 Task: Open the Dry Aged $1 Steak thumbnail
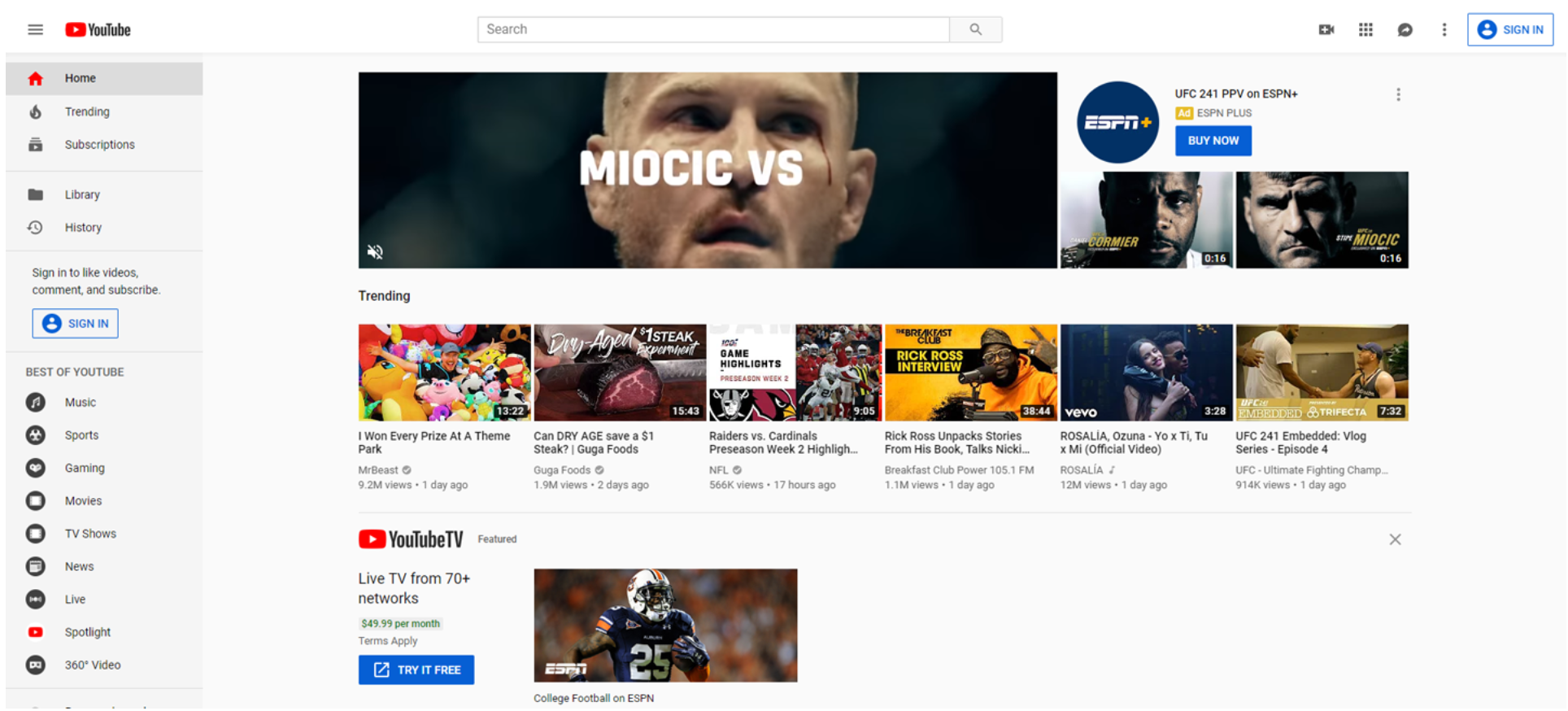coord(620,373)
